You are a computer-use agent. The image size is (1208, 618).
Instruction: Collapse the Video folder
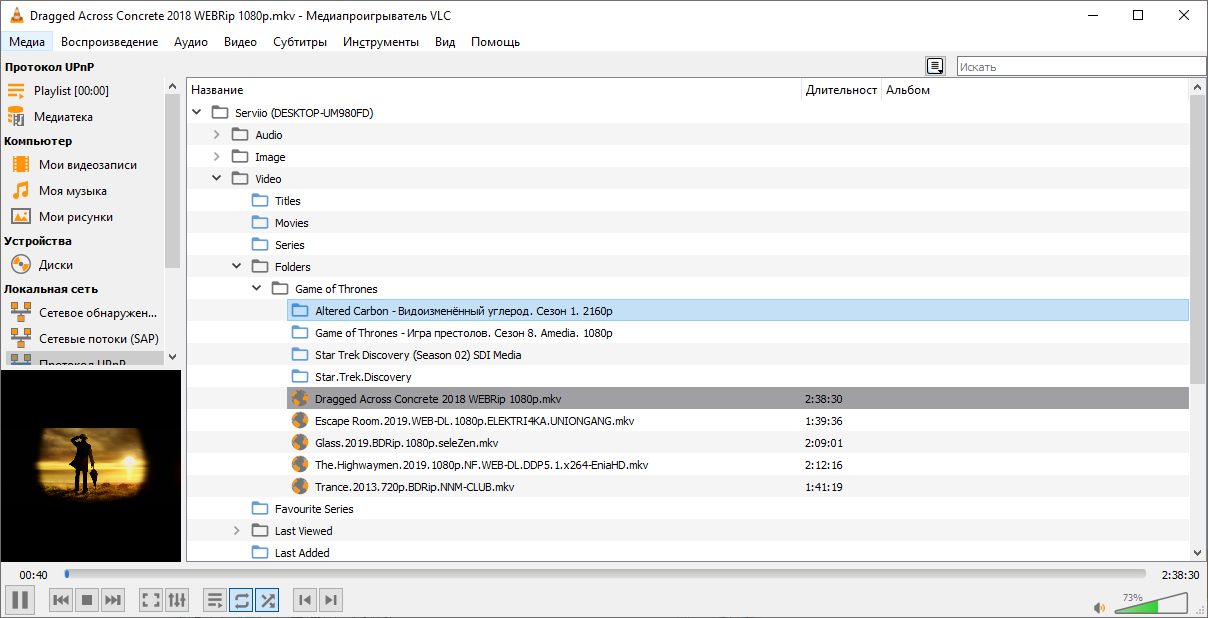click(217, 179)
